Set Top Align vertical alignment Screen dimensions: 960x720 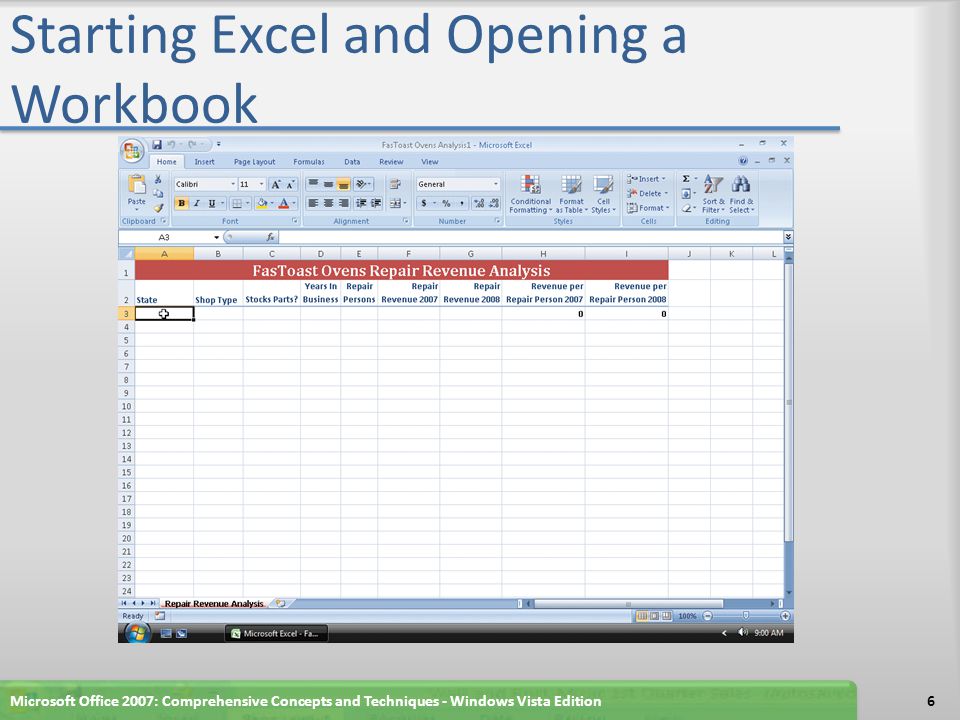(313, 184)
